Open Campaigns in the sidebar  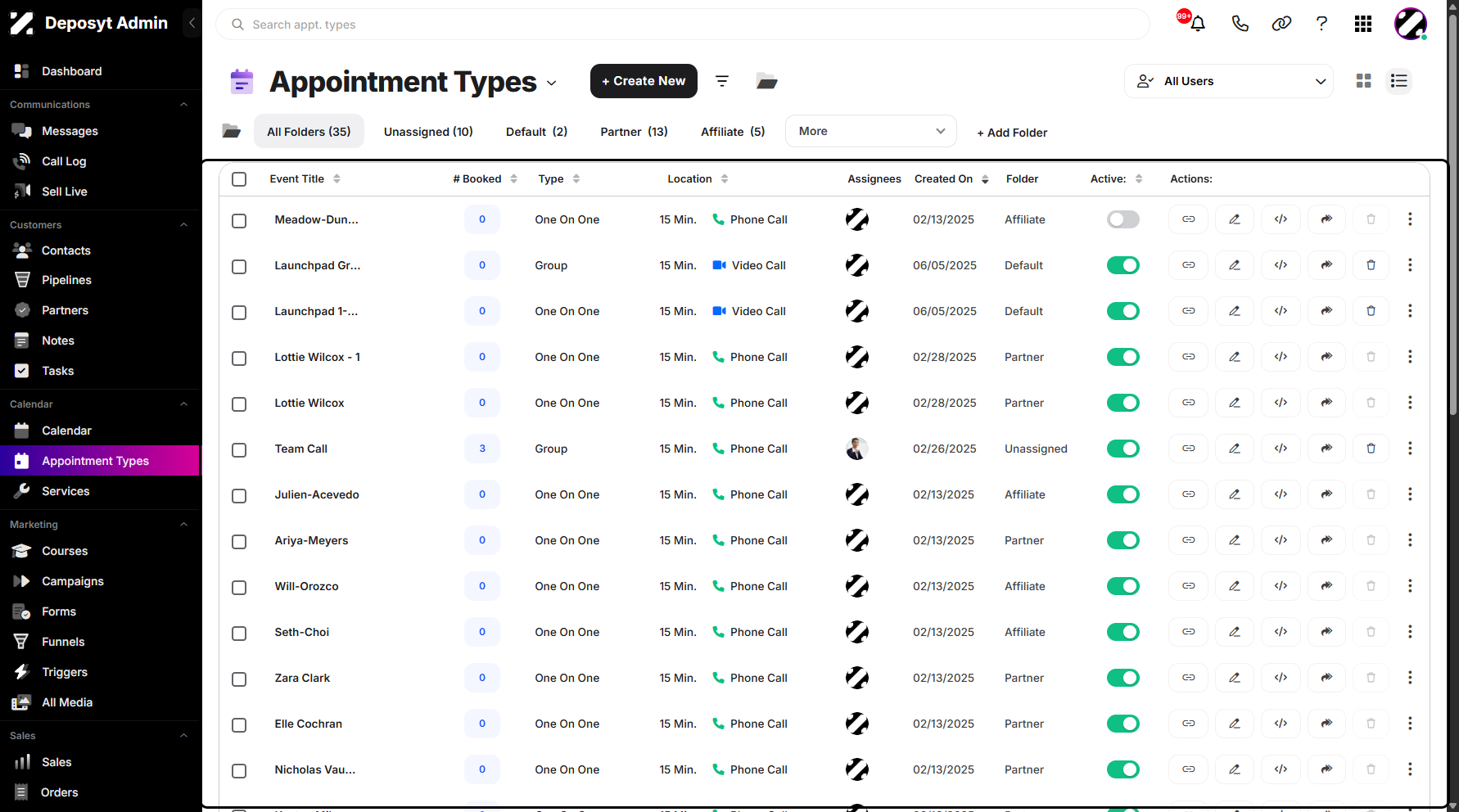click(x=73, y=581)
